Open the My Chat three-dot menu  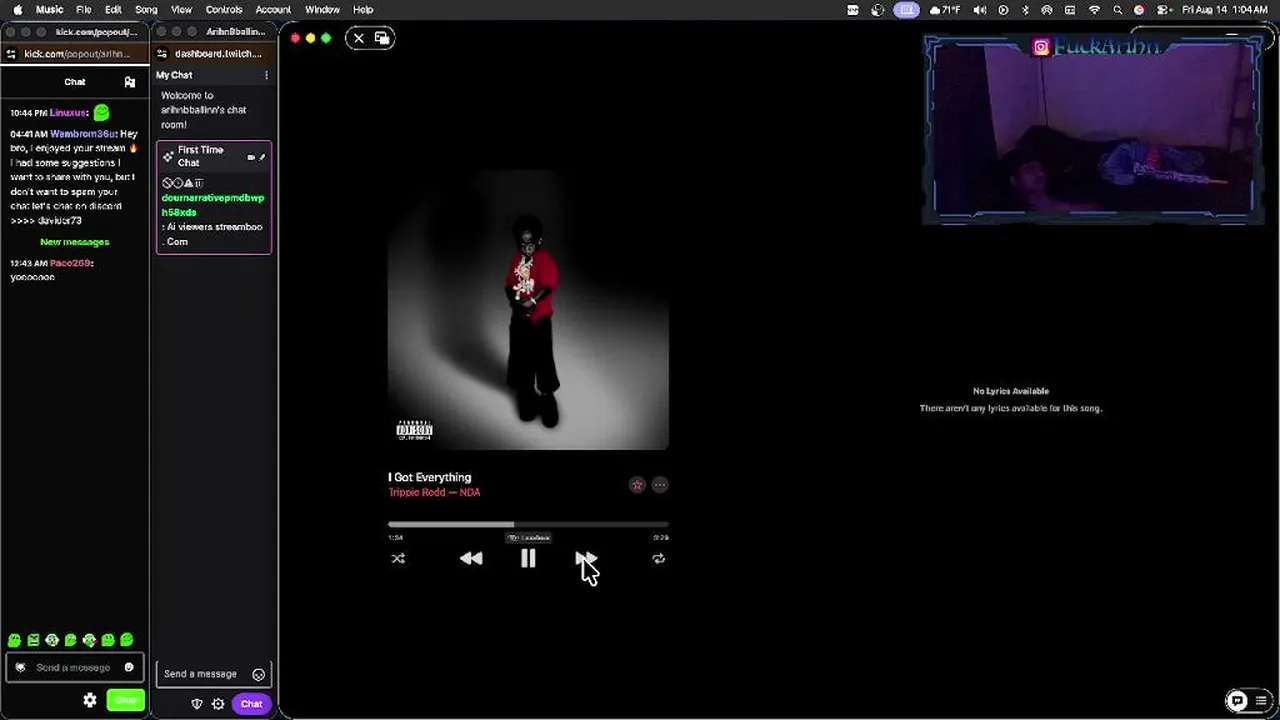click(266, 75)
